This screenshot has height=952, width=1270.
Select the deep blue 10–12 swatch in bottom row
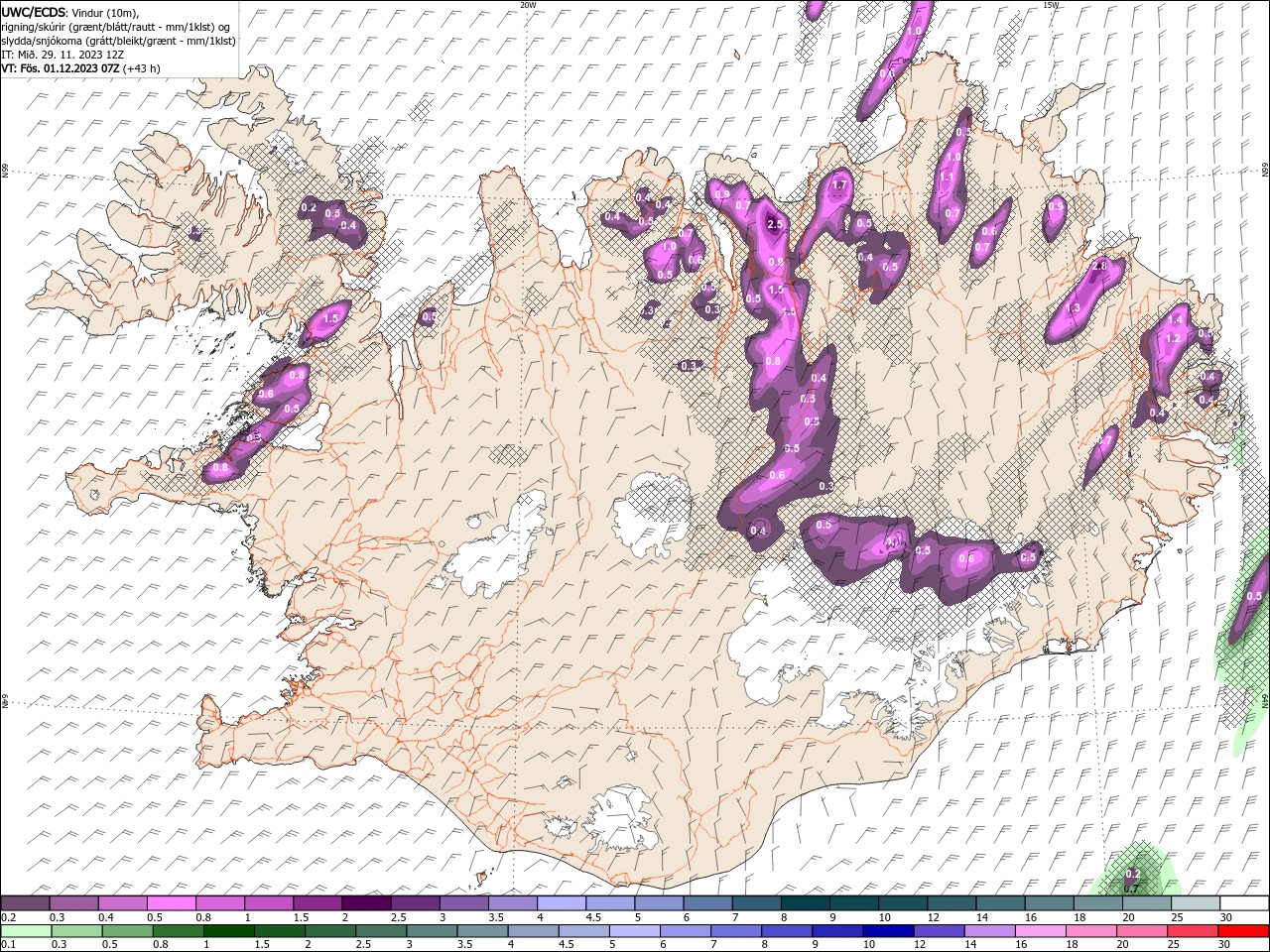pyautogui.click(x=888, y=931)
